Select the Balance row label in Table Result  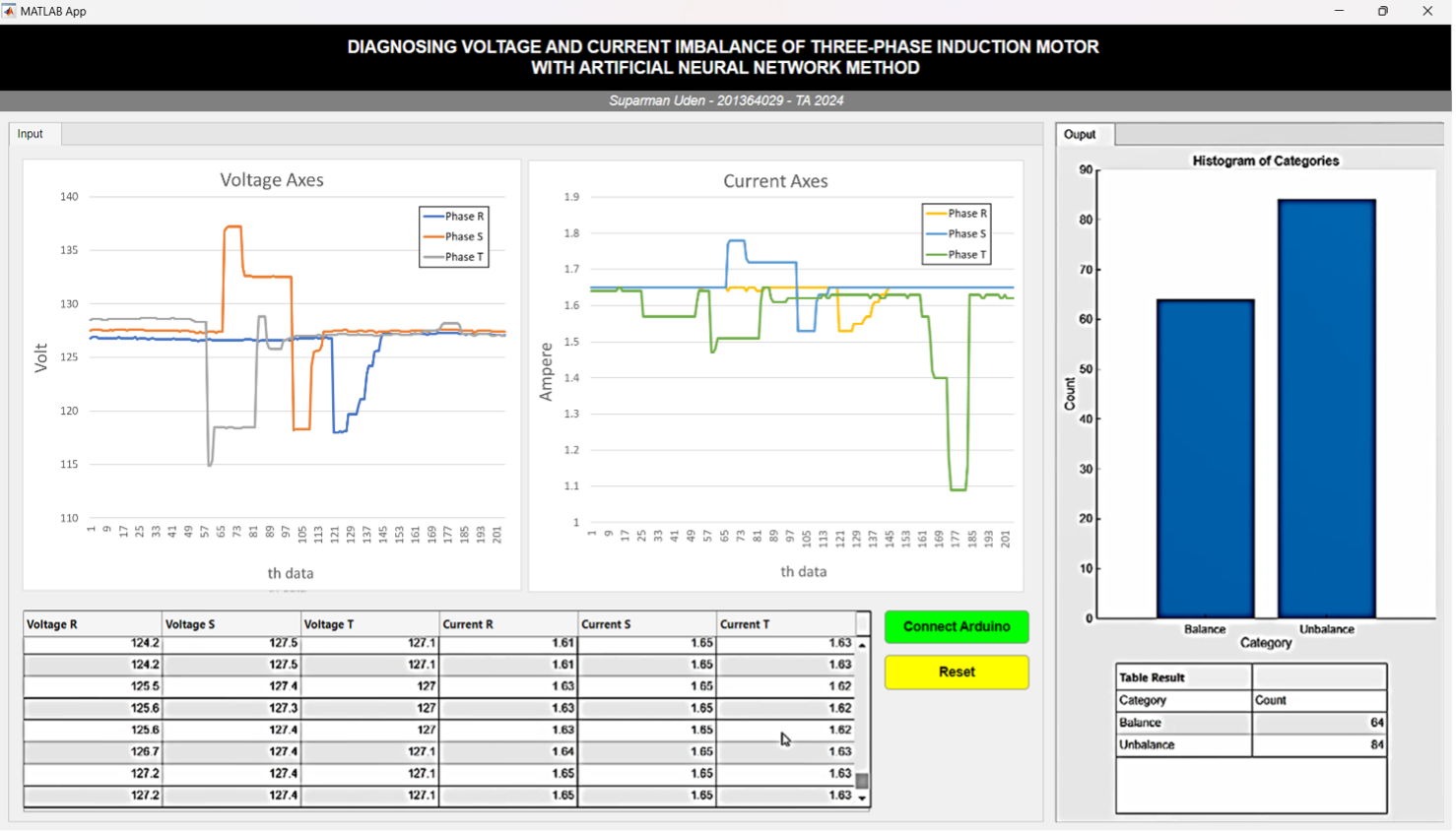click(x=1186, y=724)
